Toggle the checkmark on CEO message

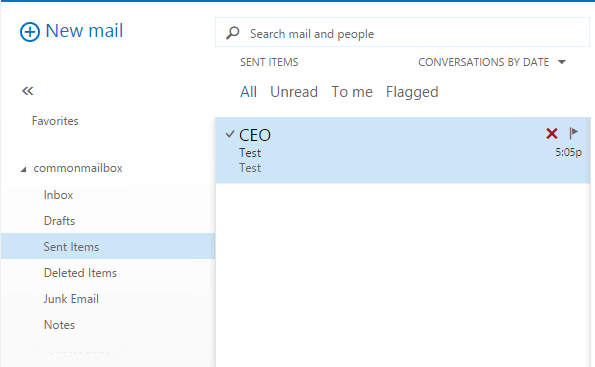[x=230, y=134]
